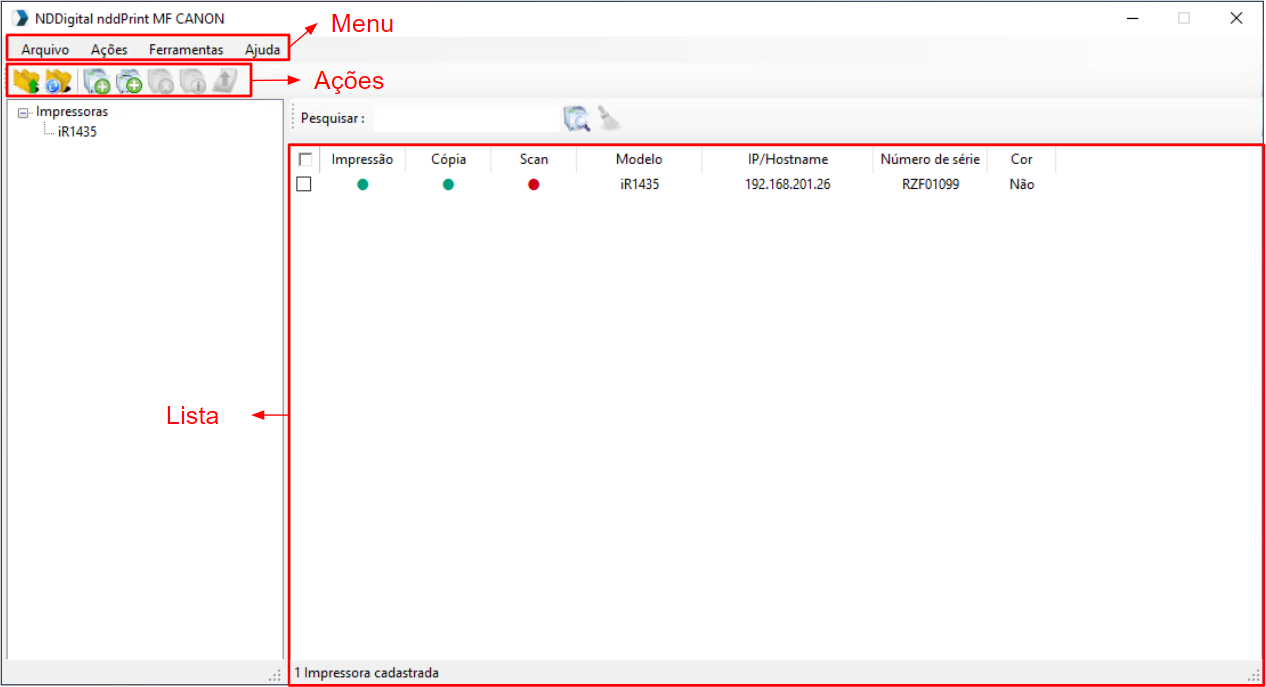Click the grayed printer info icon
The image size is (1266, 687).
tap(193, 81)
